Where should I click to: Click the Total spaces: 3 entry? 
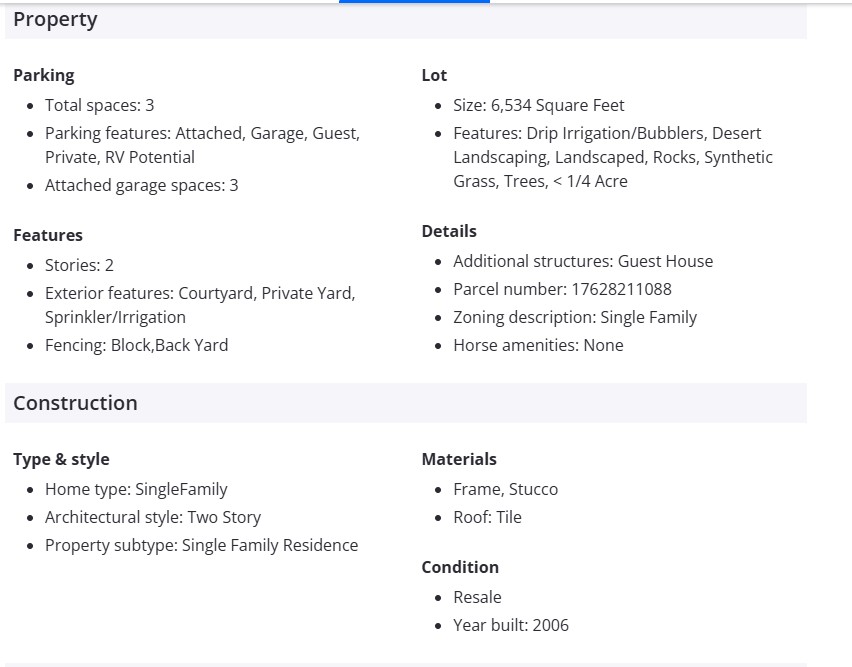[100, 105]
